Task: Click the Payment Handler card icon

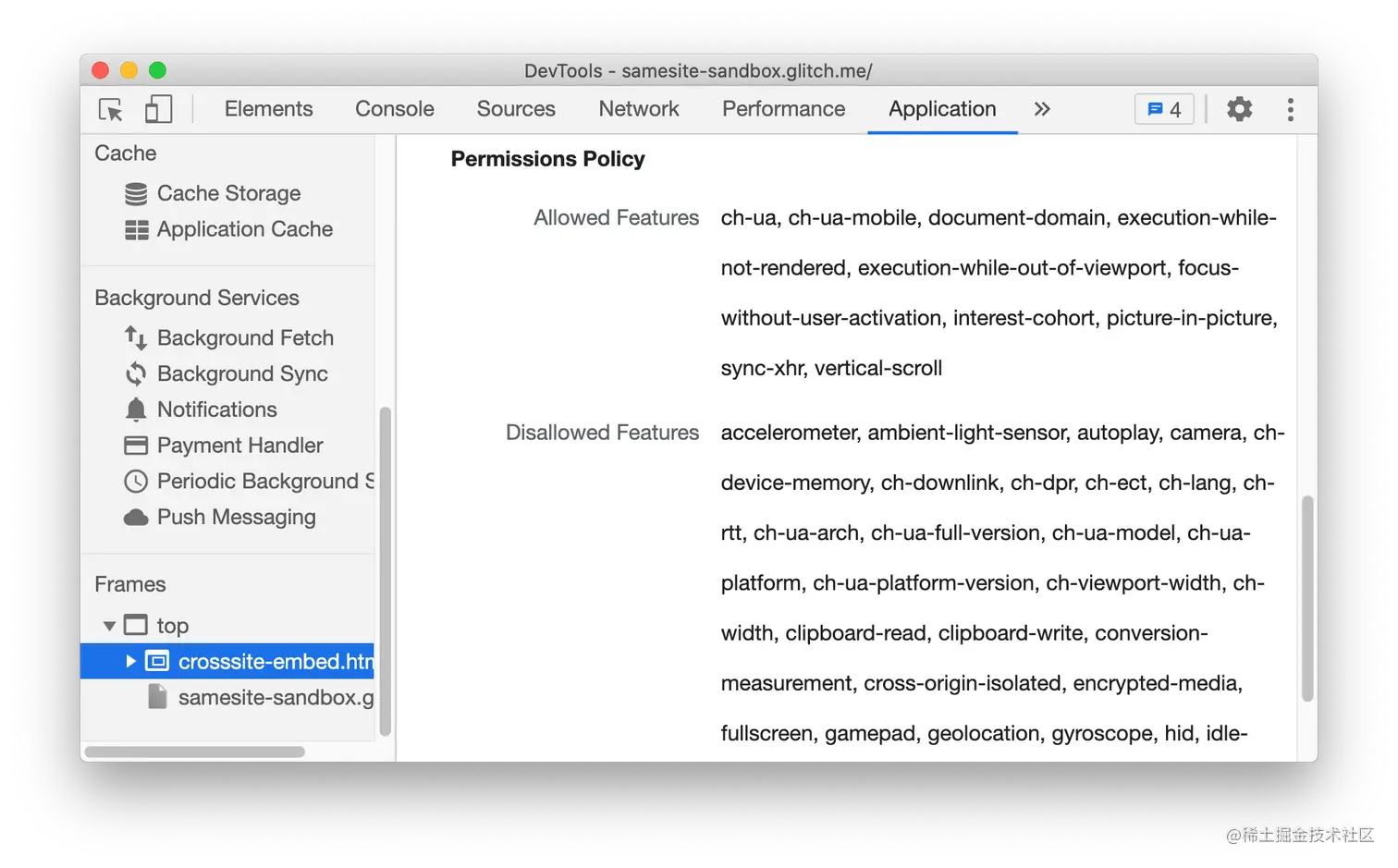Action: 136,446
